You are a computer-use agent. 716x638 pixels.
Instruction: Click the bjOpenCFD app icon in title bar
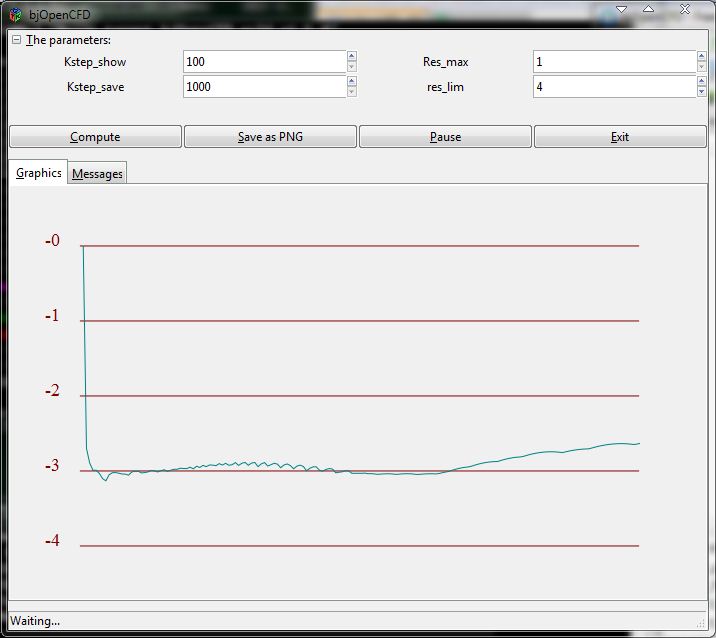point(15,14)
